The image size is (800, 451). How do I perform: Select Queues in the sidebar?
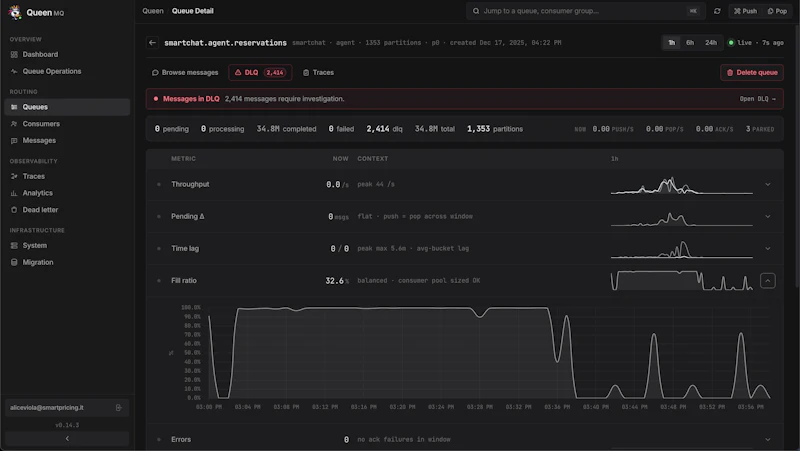[67, 107]
